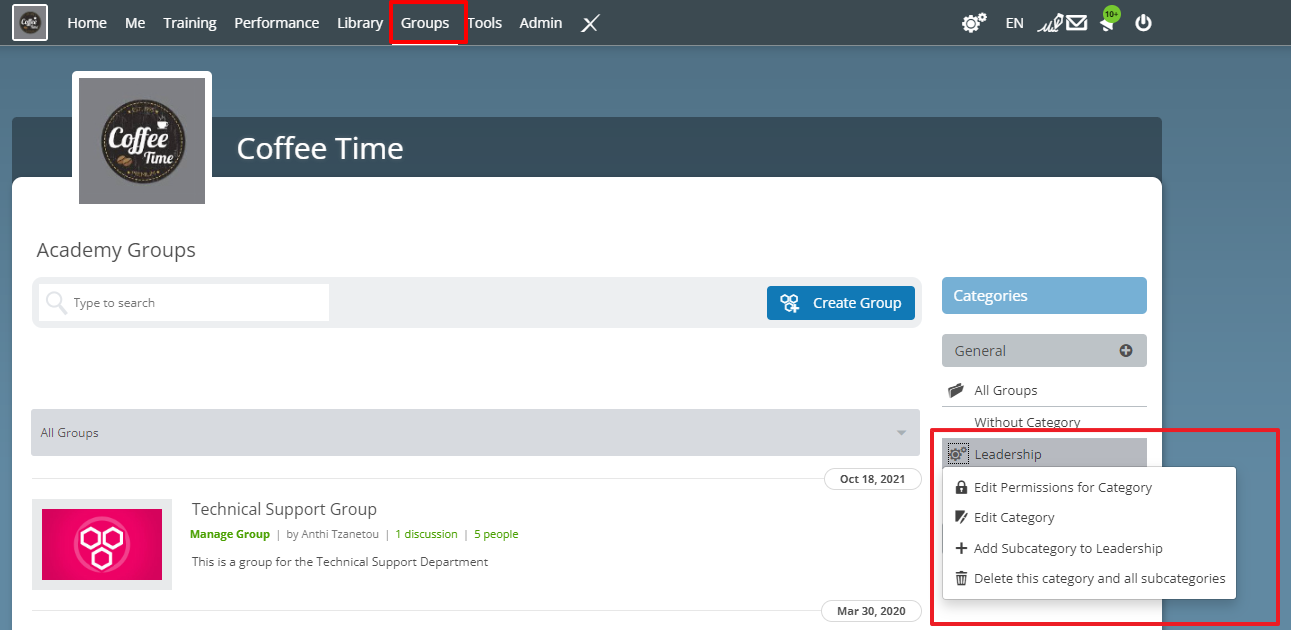1291x630 pixels.
Task: Open the Groups menu
Action: (425, 23)
